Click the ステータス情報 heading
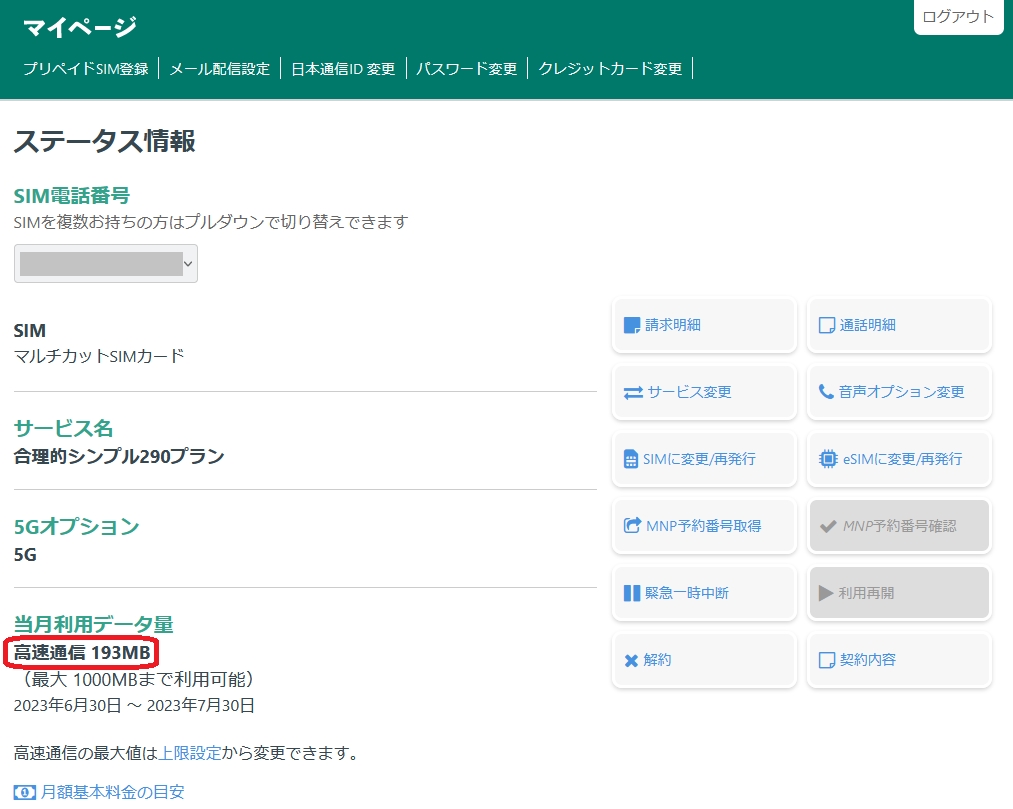This screenshot has height=809, width=1013. [105, 141]
